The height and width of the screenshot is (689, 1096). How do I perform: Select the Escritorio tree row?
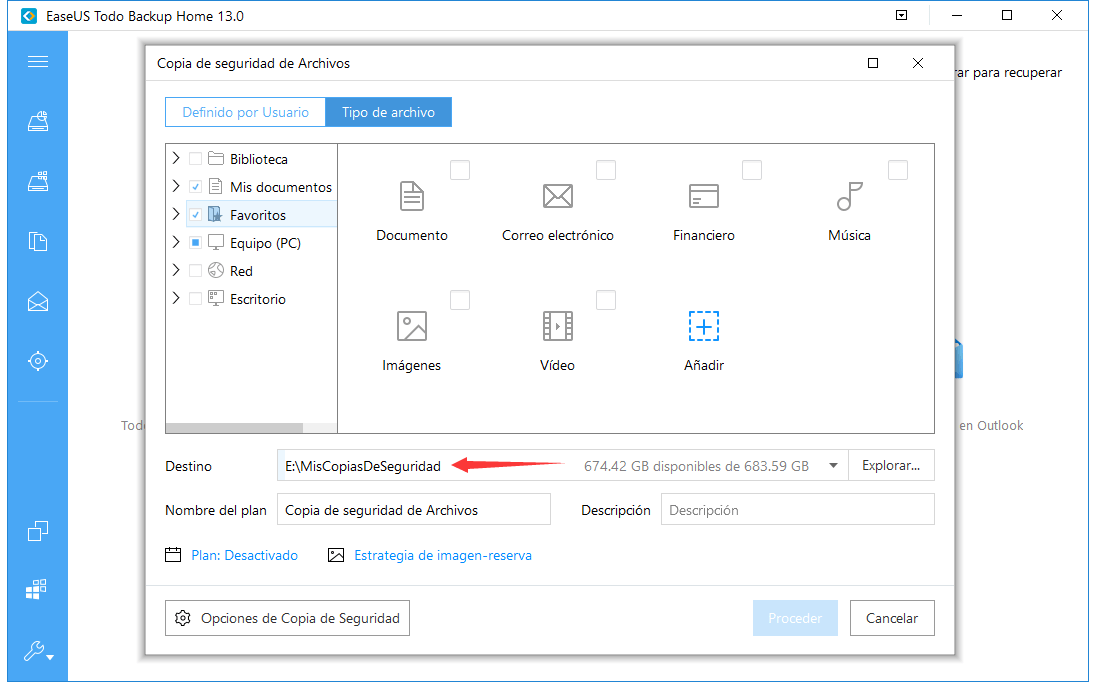click(x=261, y=298)
